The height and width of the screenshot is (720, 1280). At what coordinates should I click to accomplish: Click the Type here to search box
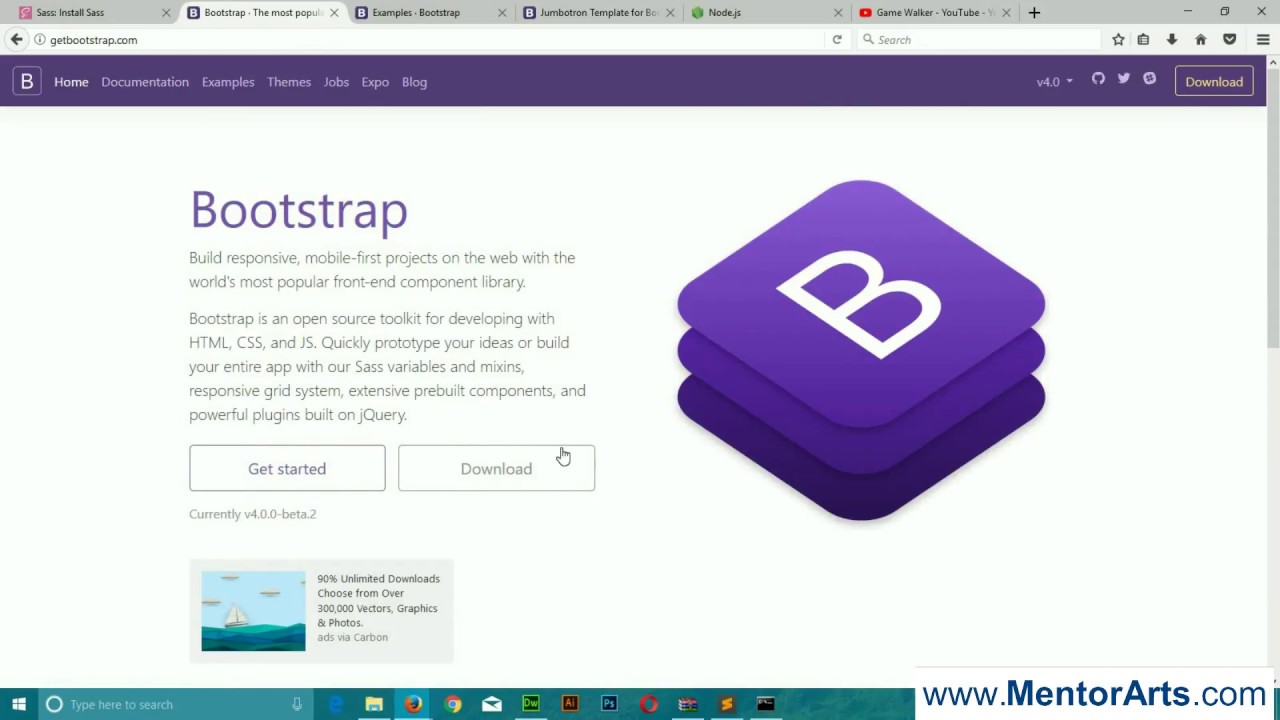click(175, 704)
